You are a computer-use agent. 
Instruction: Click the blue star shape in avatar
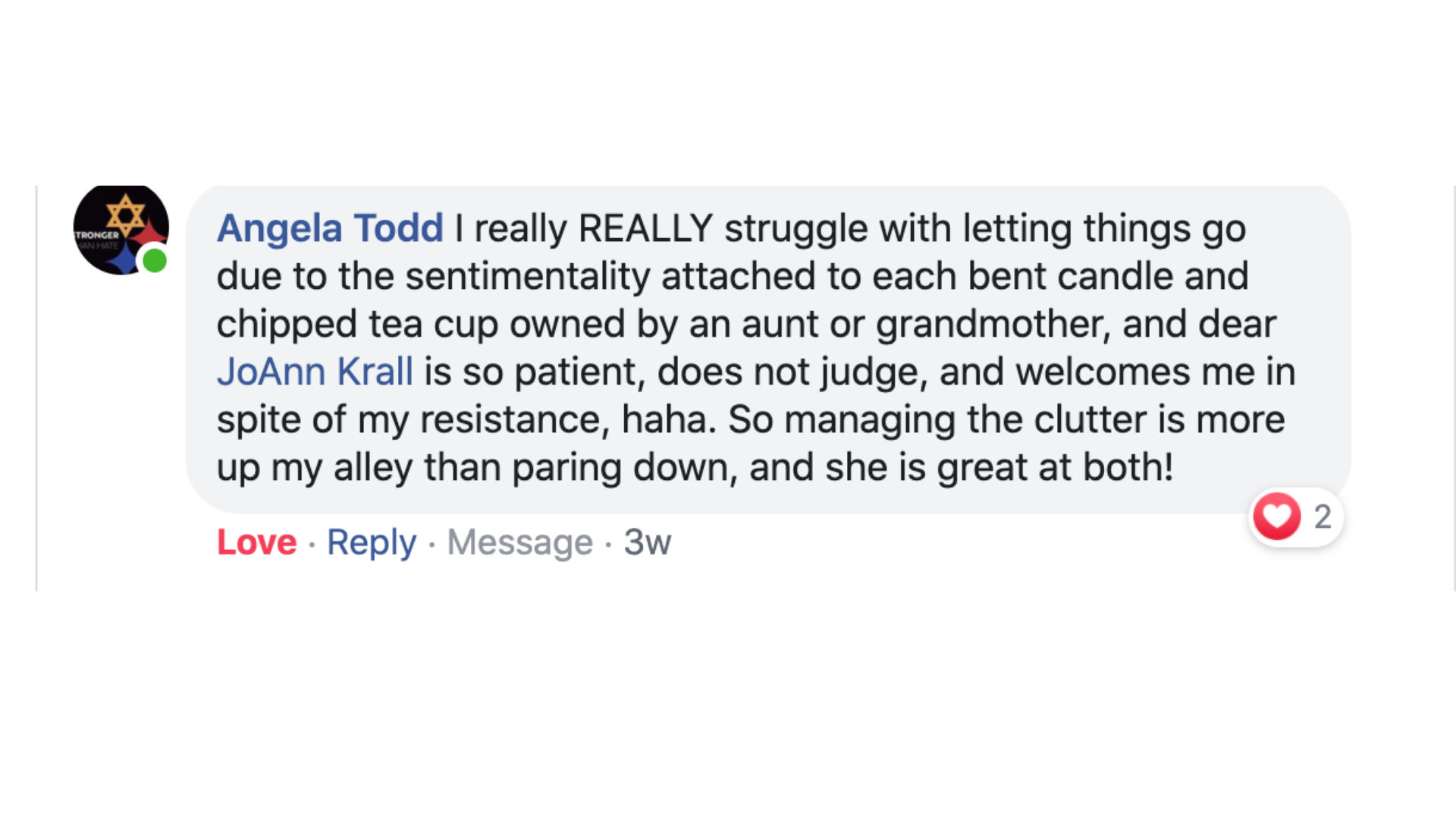(124, 260)
